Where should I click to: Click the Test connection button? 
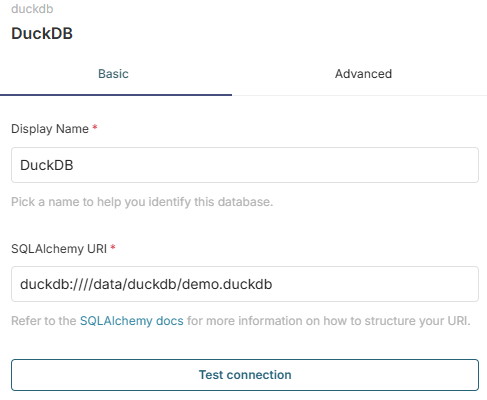point(245,375)
